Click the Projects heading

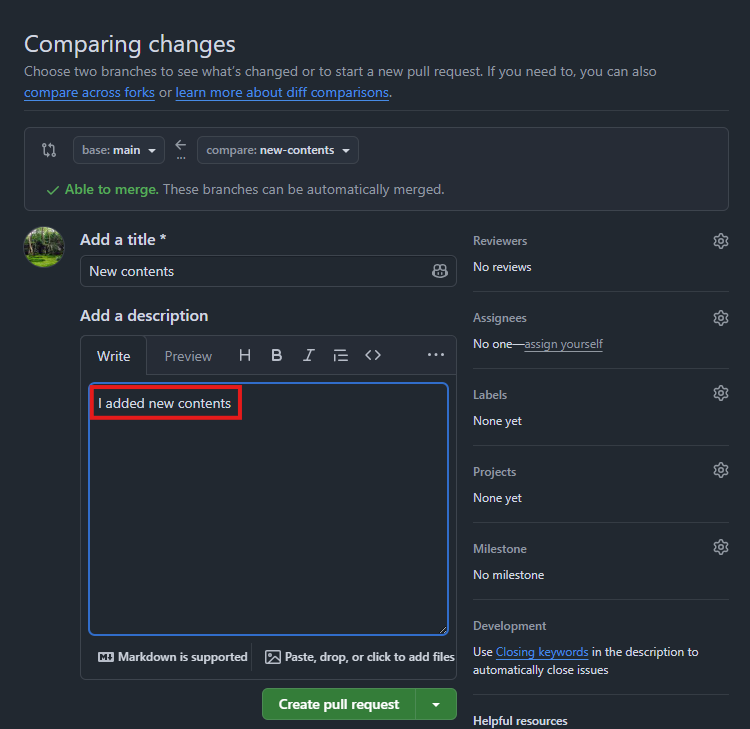click(495, 472)
